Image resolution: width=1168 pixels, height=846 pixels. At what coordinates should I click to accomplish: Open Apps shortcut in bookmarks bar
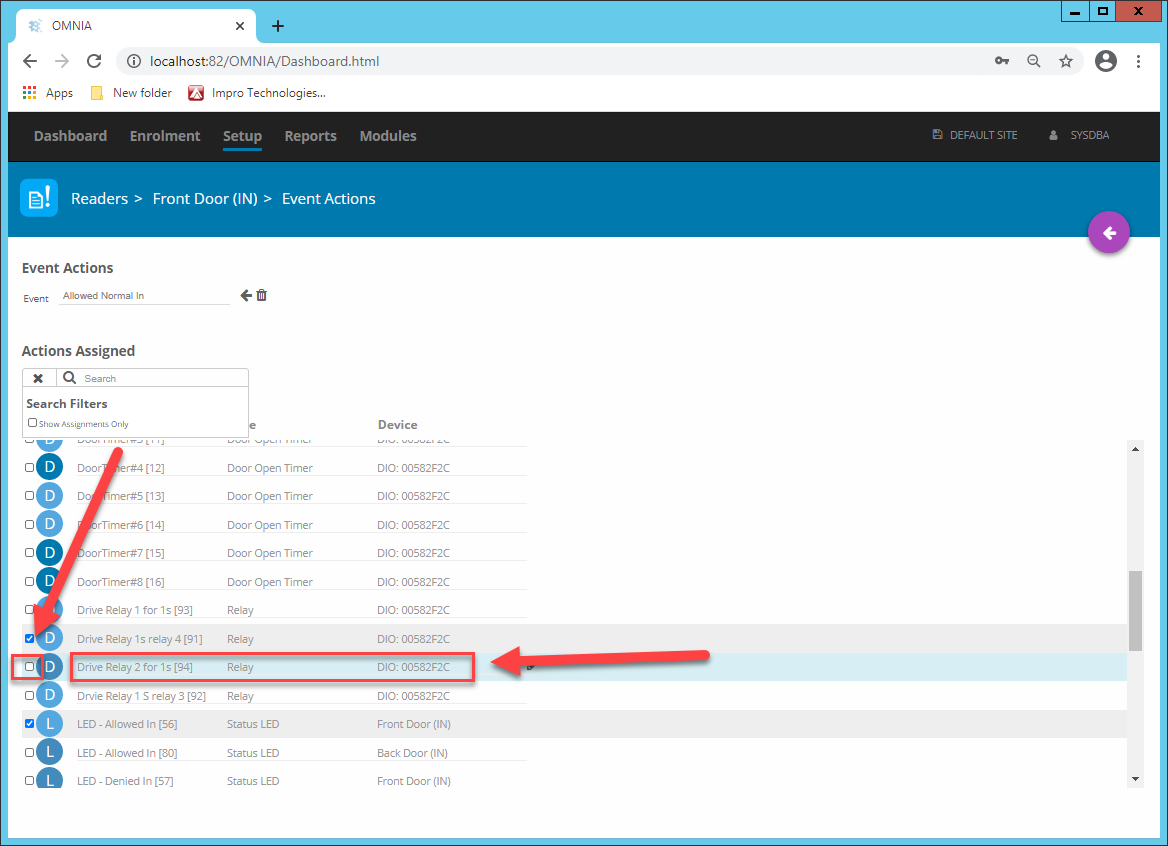tap(48, 93)
